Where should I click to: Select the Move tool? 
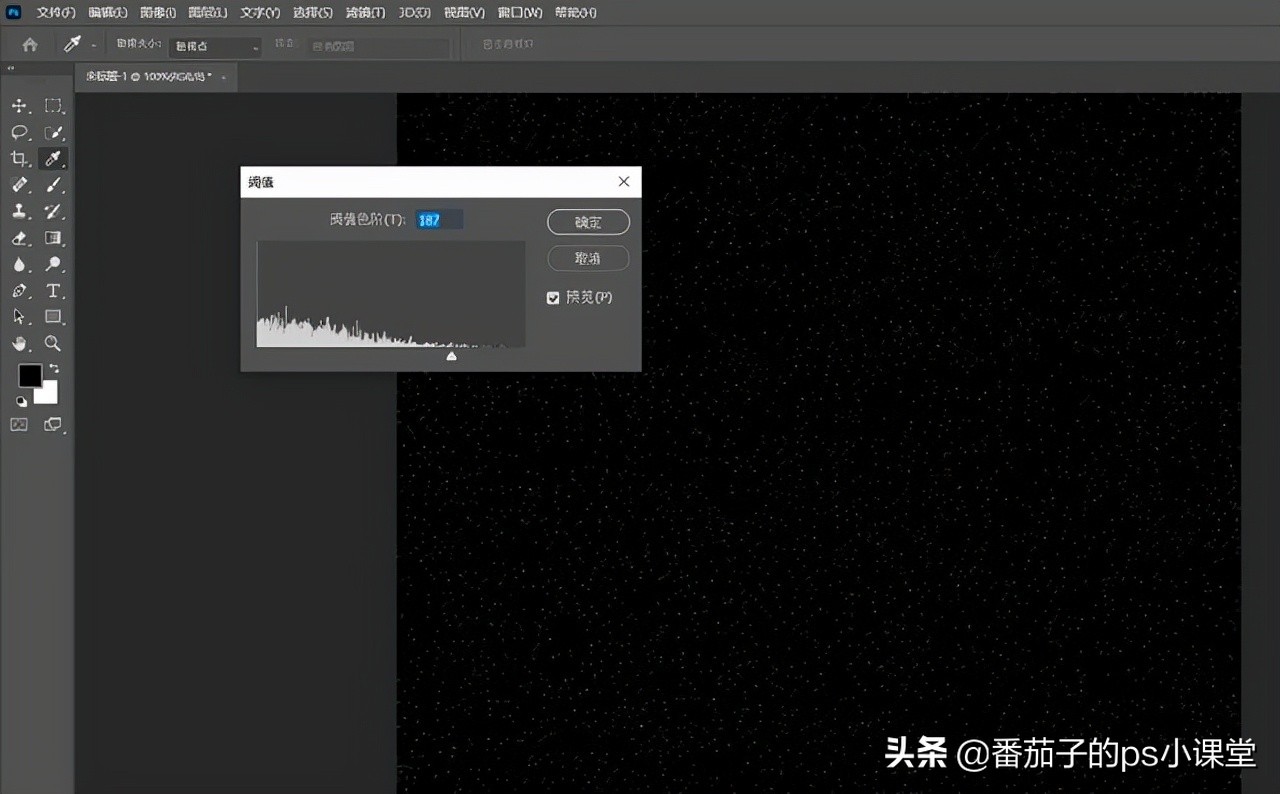point(21,106)
